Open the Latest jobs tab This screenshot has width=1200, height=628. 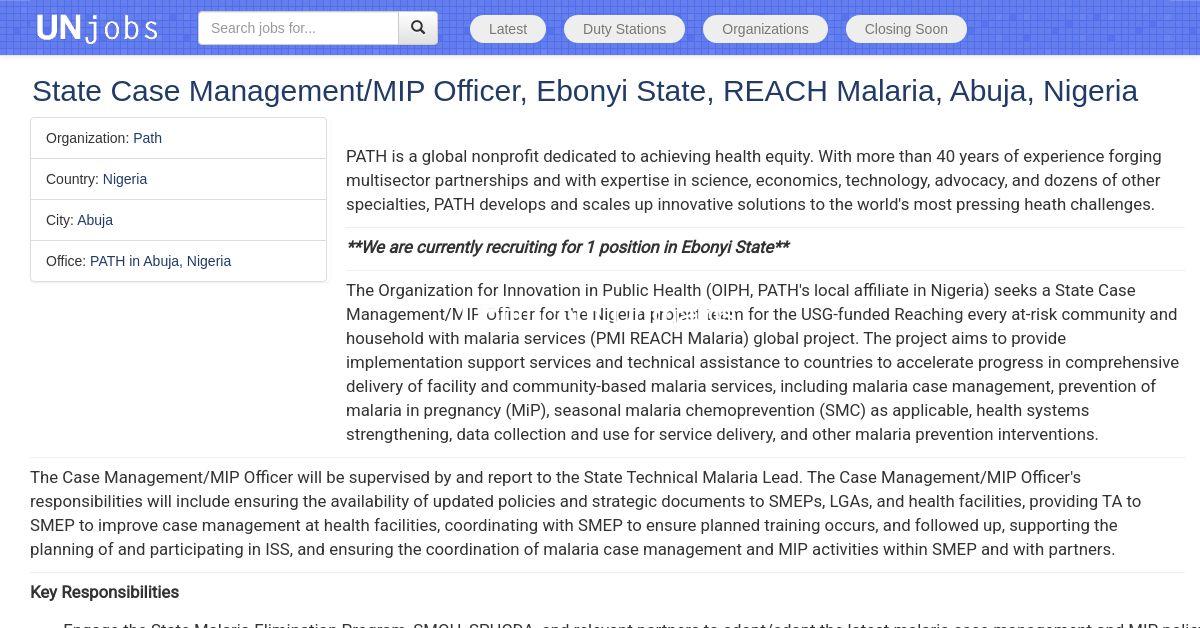coord(507,29)
